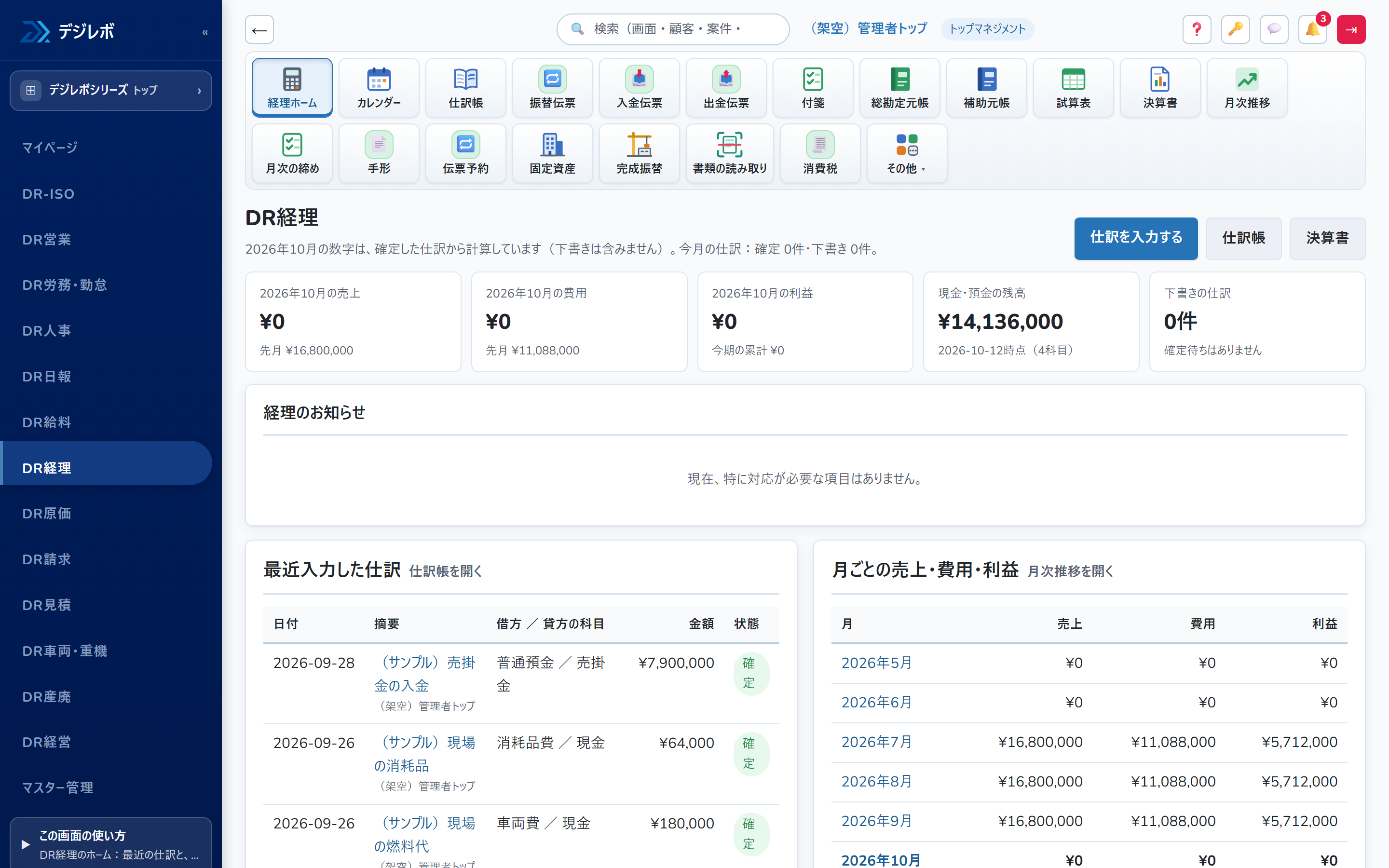Click the 決算書 button beside 仕訳帳
Viewport: 1389px width, 868px height.
click(1327, 238)
